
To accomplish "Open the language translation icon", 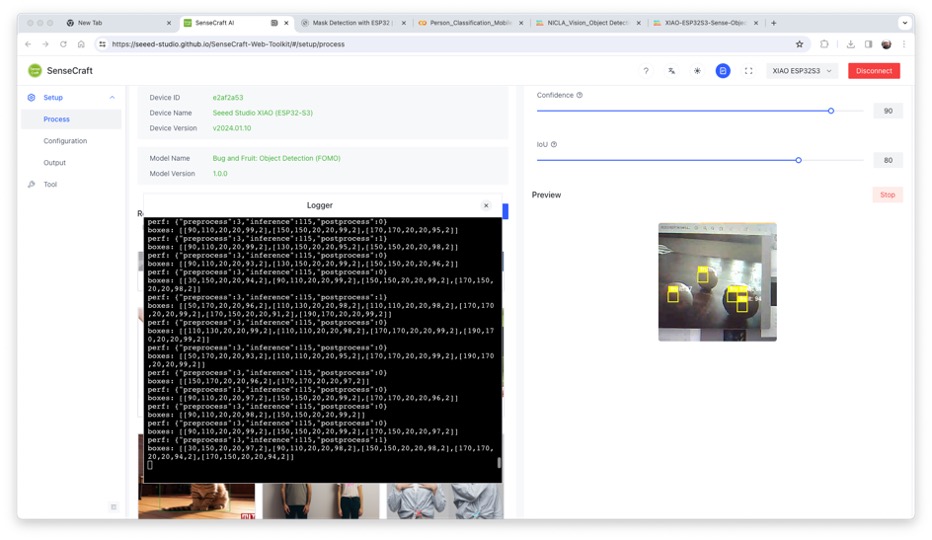I will click(672, 71).
